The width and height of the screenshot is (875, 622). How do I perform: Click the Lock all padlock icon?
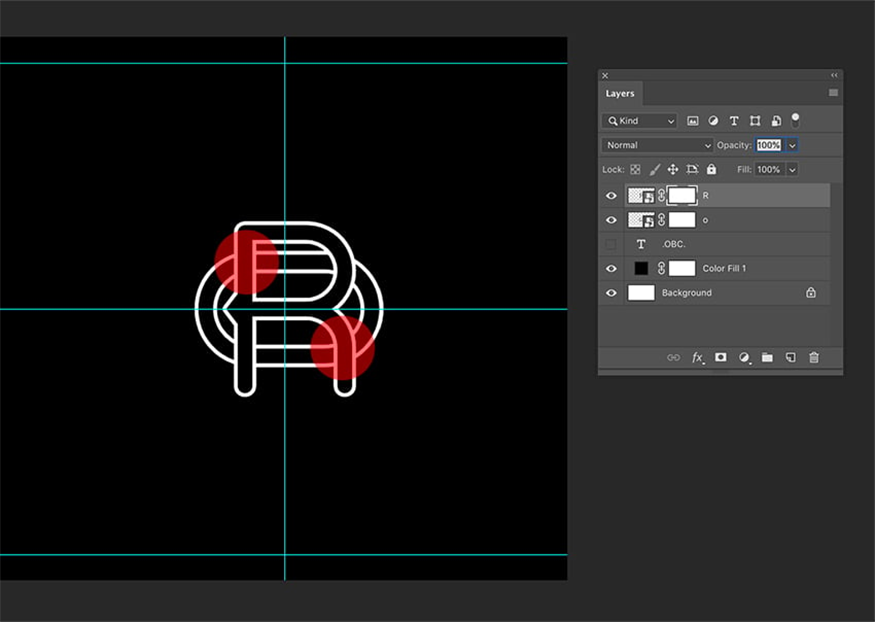[x=711, y=170]
